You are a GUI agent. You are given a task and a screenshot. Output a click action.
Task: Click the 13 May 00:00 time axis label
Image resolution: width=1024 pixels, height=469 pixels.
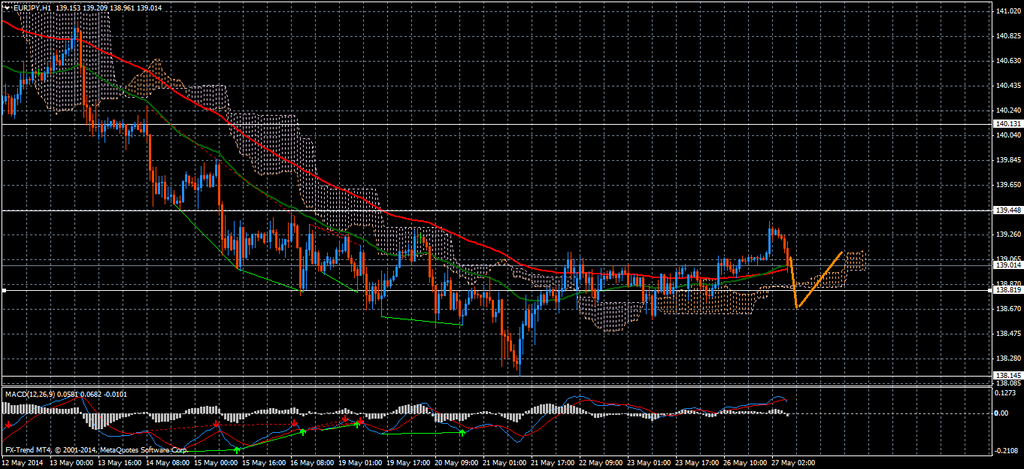pos(70,463)
